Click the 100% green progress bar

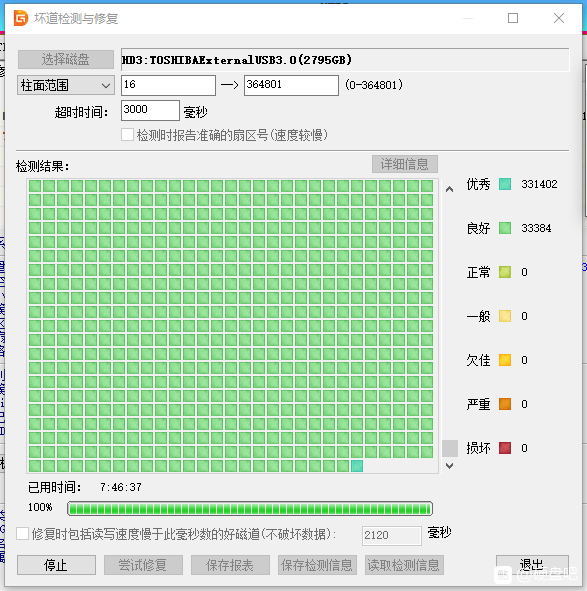(250, 508)
